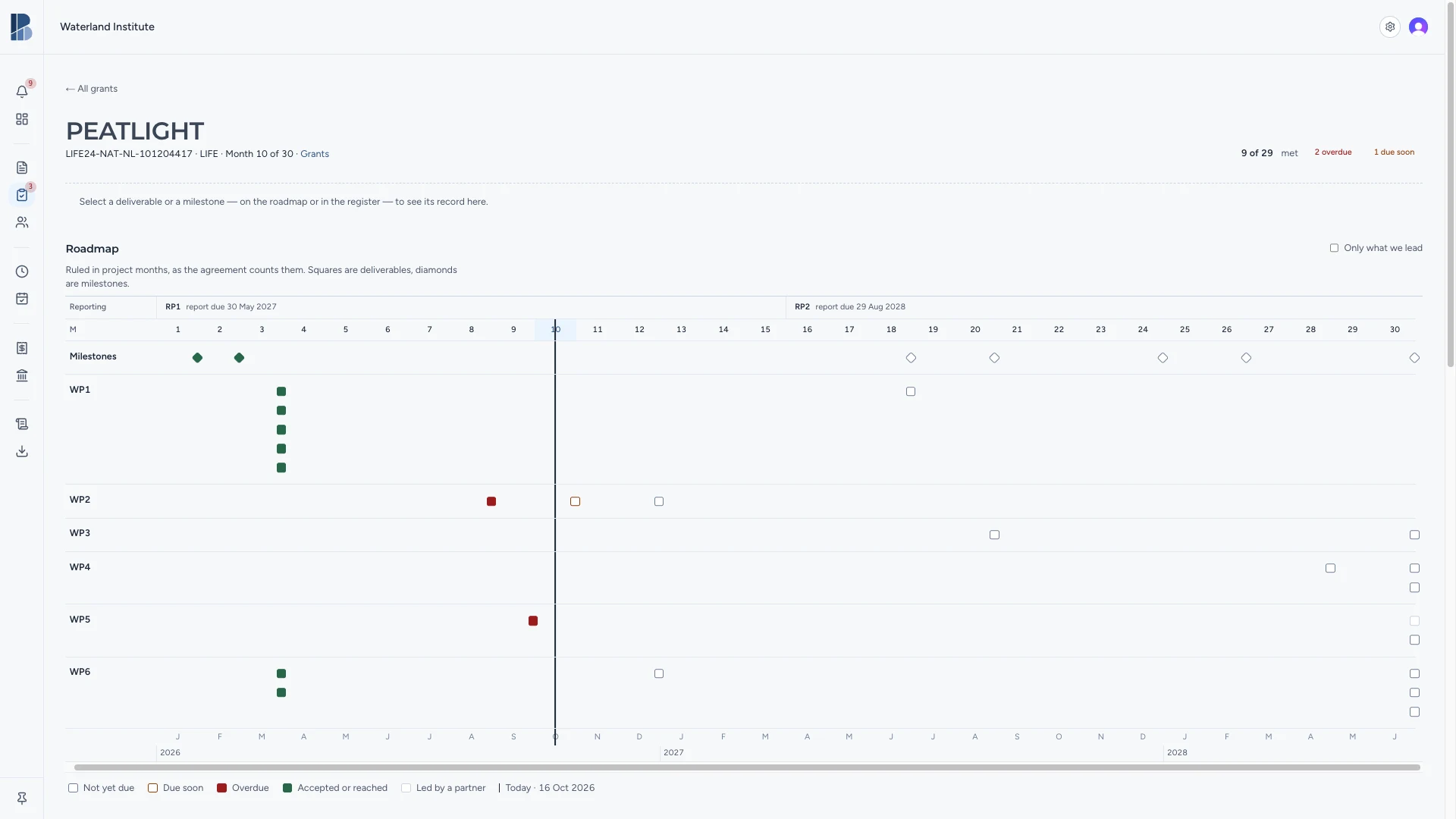Select the WP1 not-yet-due square at month 18
The height and width of the screenshot is (819, 1456).
click(x=911, y=391)
